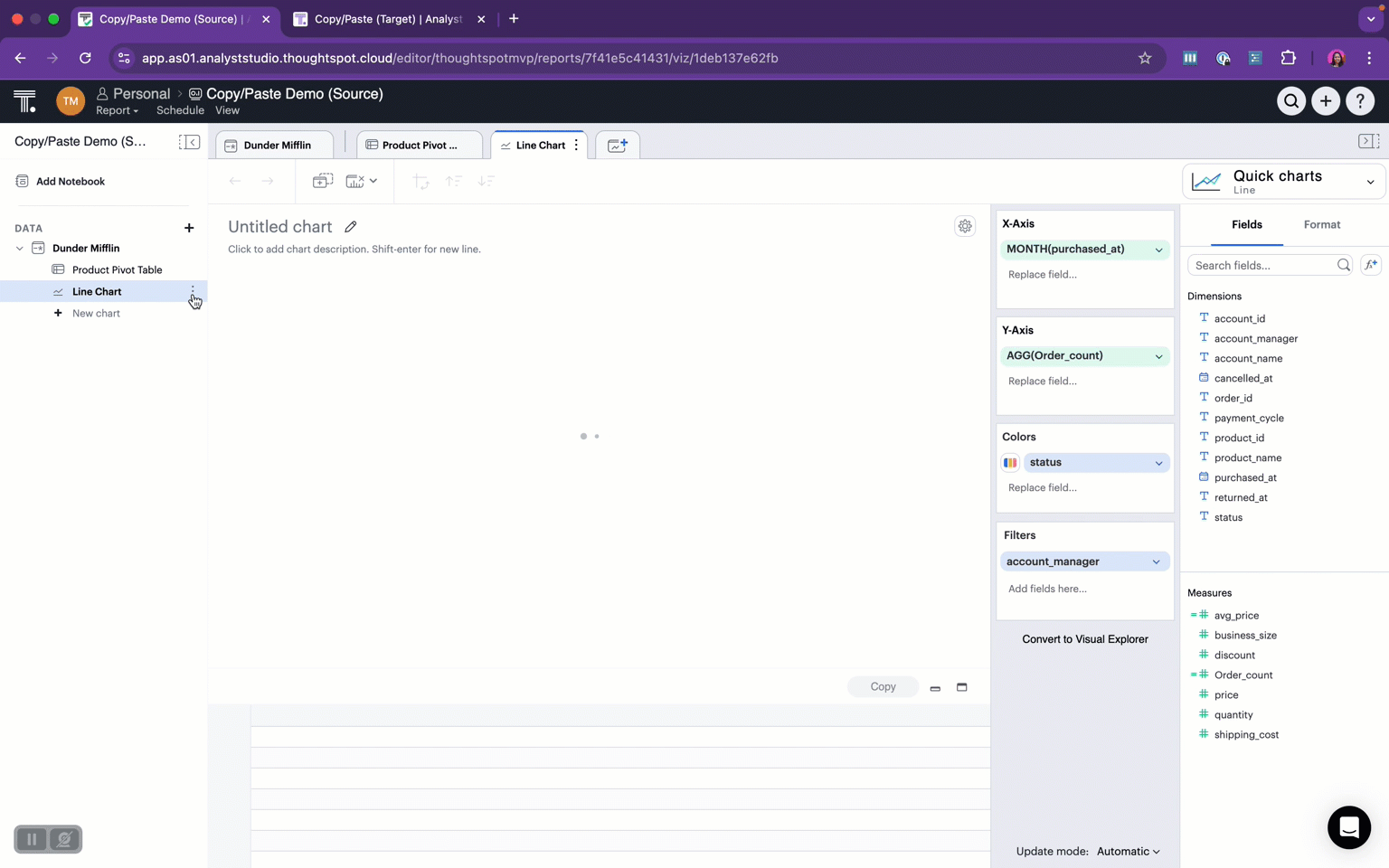The height and width of the screenshot is (868, 1389).
Task: Expand MONTH(purchased_at) field dropdown
Action: pos(1158,250)
